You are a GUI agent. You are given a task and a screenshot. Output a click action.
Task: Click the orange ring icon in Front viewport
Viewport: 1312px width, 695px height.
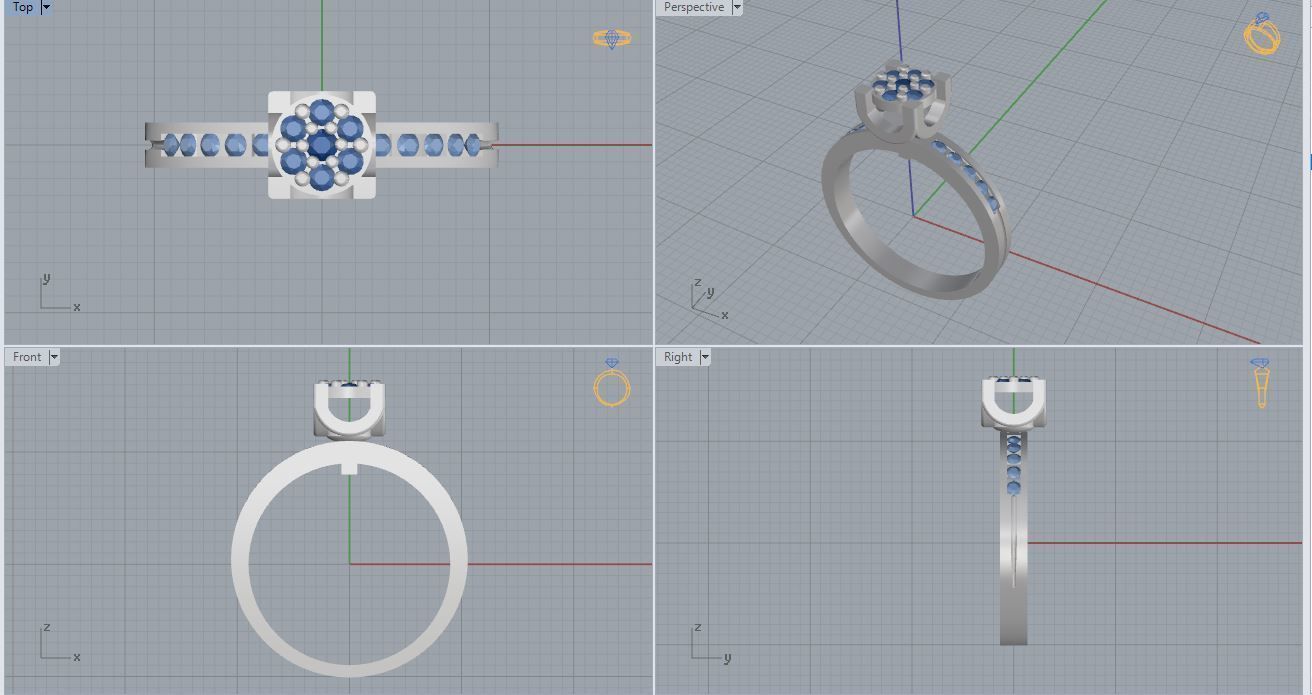[612, 382]
